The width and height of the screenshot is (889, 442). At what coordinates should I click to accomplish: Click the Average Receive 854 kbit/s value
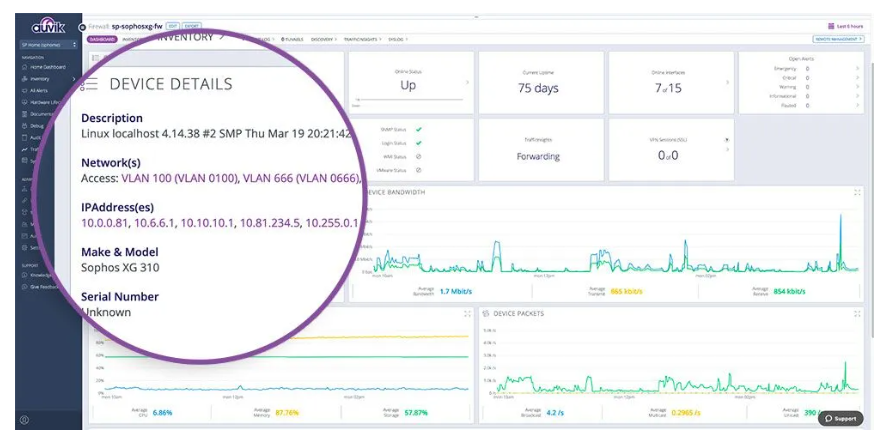(789, 291)
